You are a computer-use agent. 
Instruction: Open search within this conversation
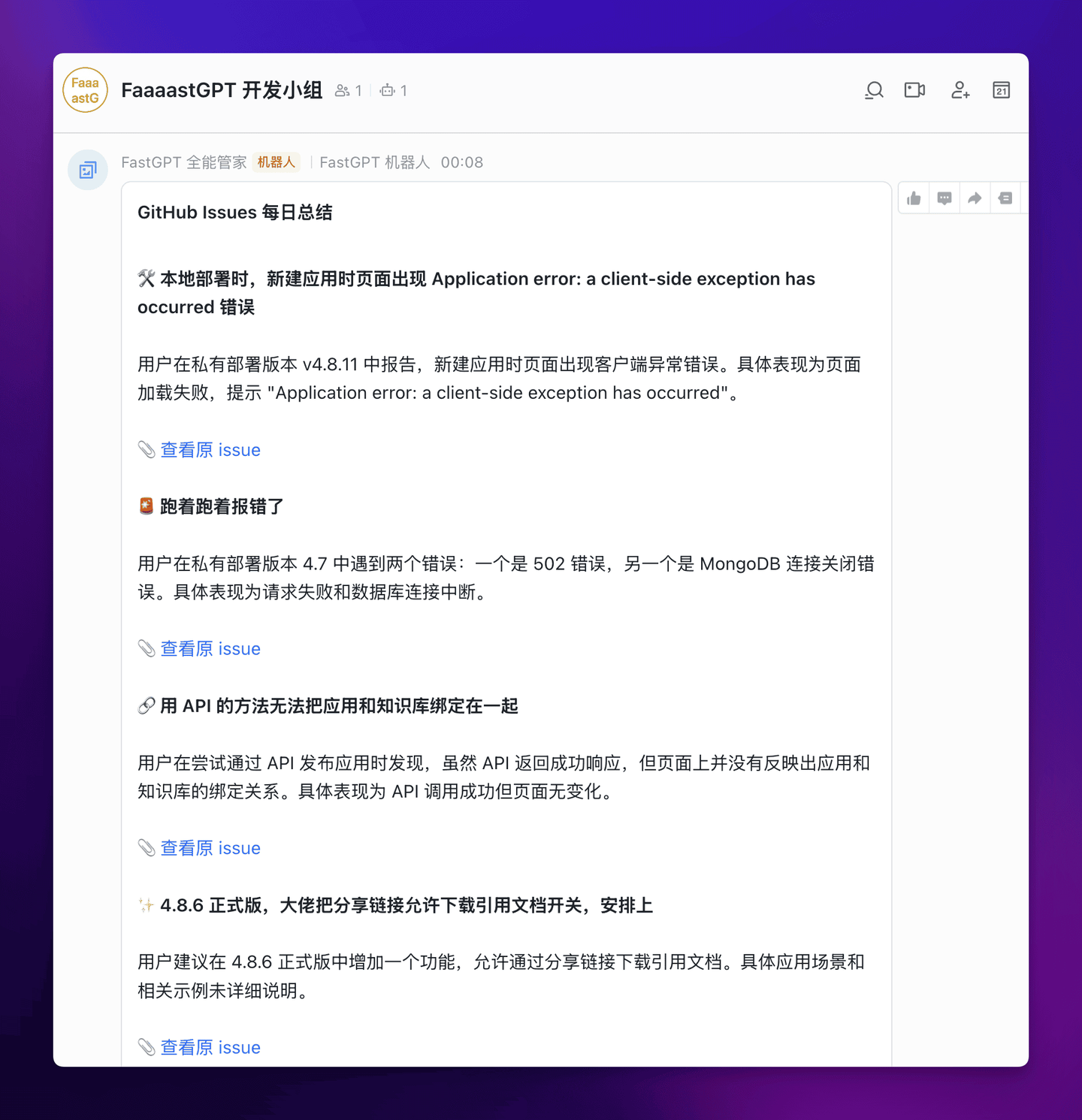point(874,90)
